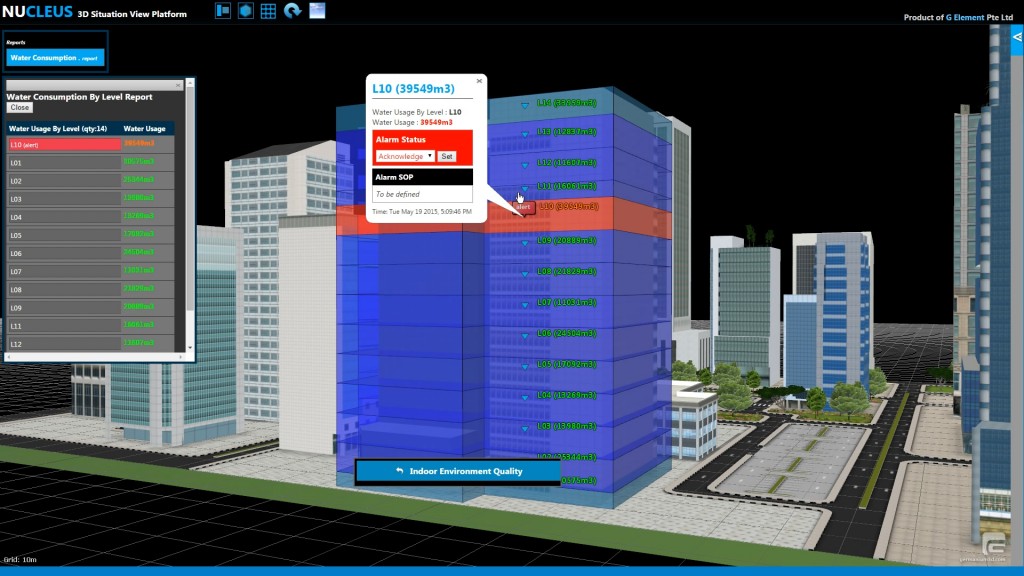Click the report panel scroll-up arrow
The height and width of the screenshot is (576, 1024).
(x=190, y=83)
